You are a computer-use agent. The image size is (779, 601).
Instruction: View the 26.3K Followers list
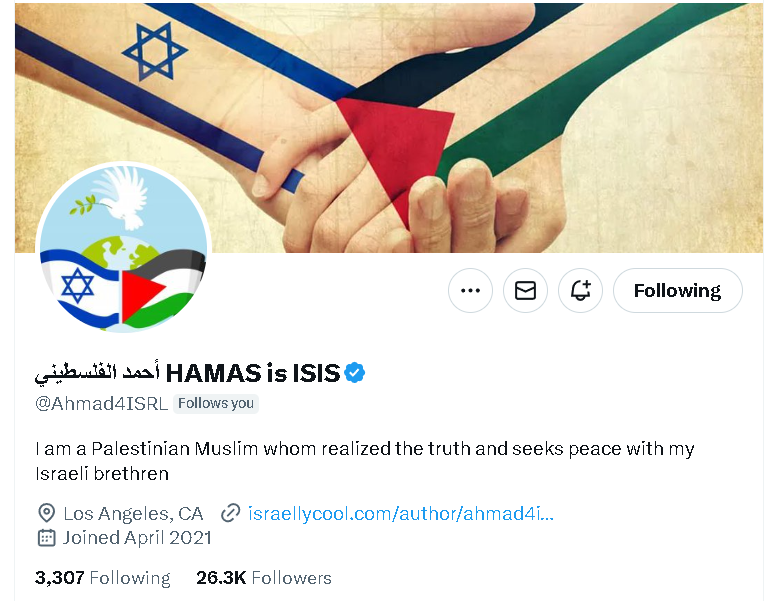[264, 578]
